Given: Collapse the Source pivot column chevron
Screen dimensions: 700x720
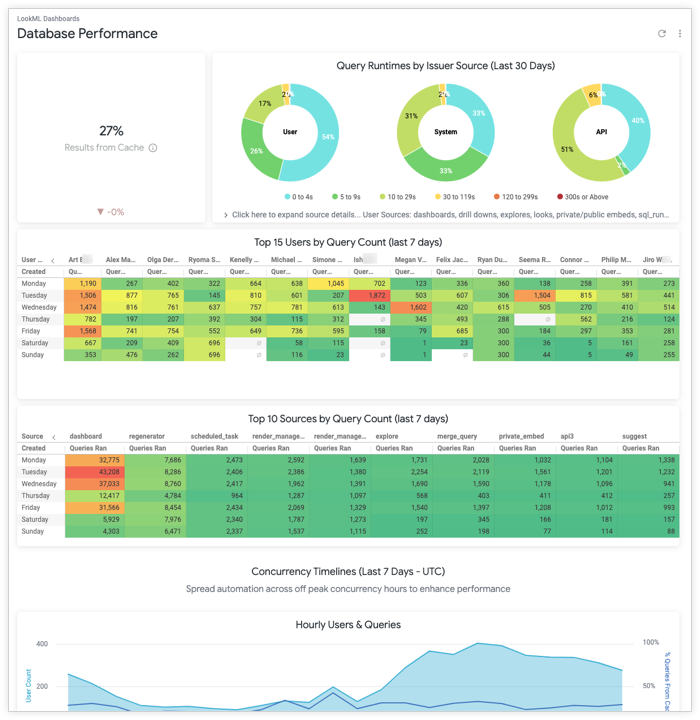Looking at the screenshot, I should pos(53,437).
